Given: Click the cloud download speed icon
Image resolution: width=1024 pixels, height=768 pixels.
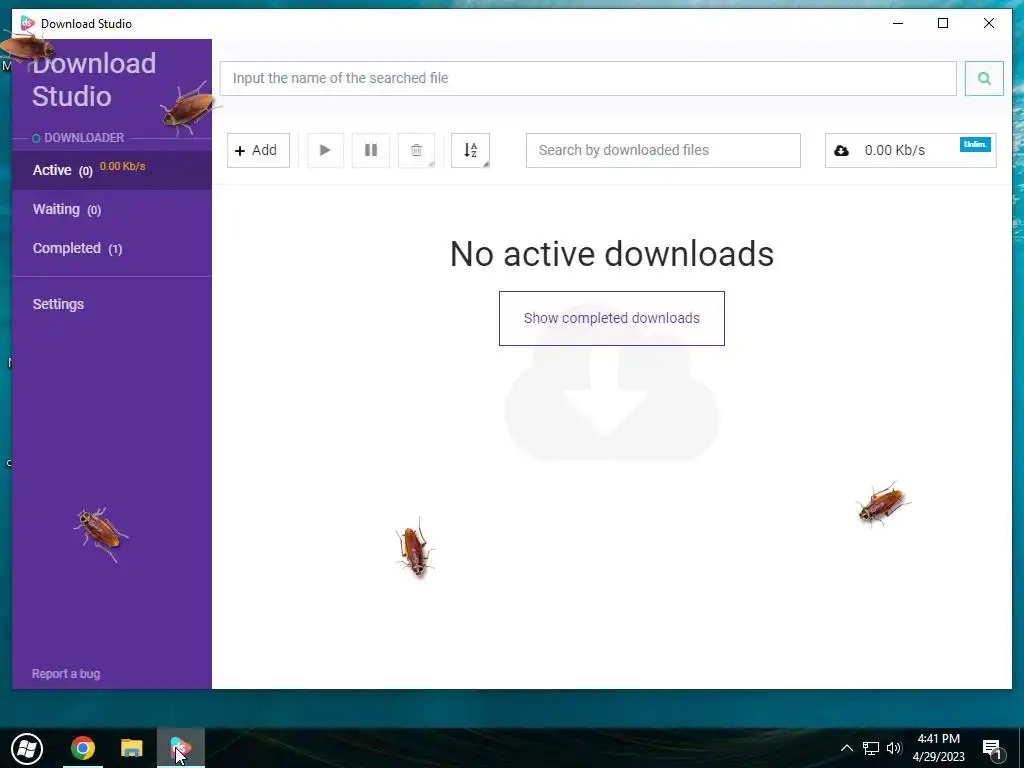Looking at the screenshot, I should tap(841, 151).
